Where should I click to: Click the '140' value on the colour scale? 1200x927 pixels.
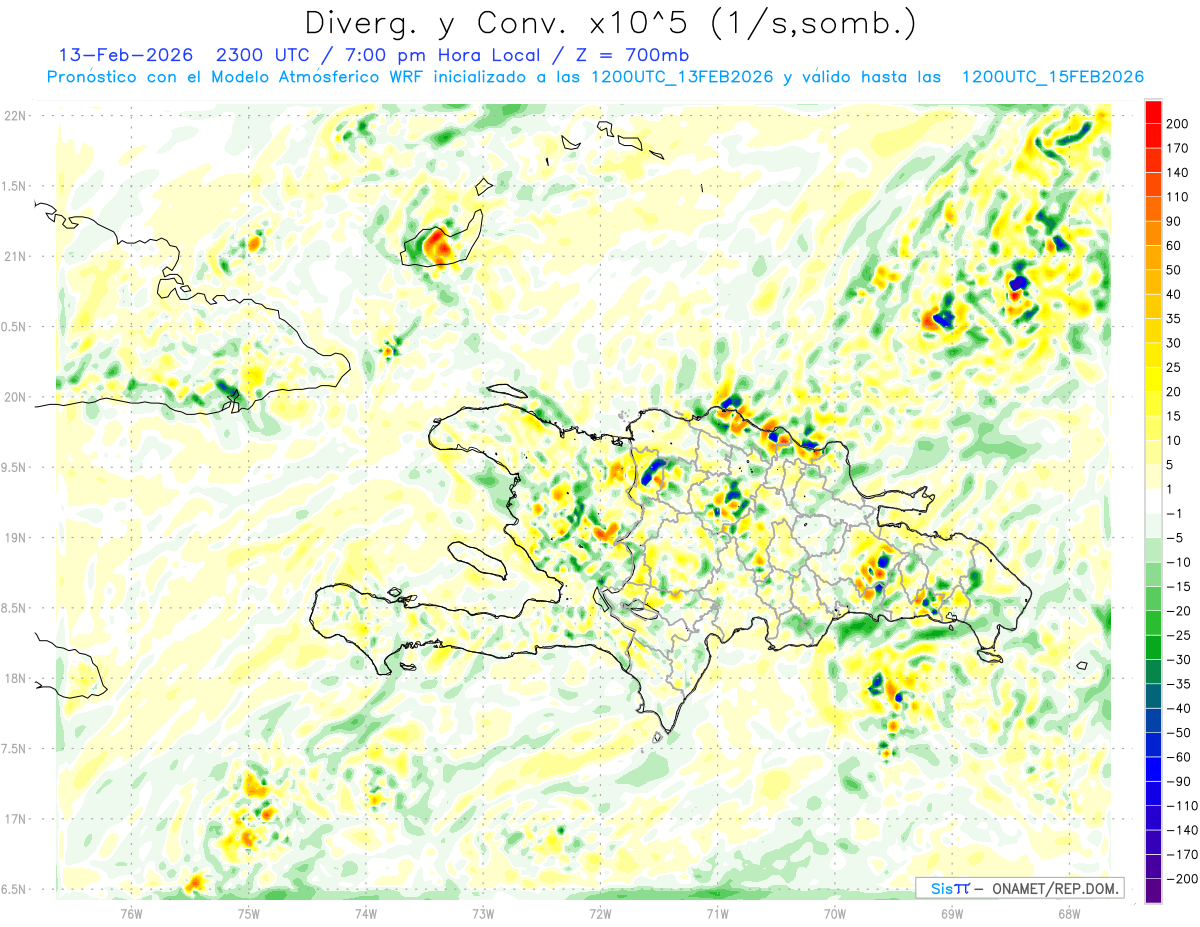click(1177, 173)
